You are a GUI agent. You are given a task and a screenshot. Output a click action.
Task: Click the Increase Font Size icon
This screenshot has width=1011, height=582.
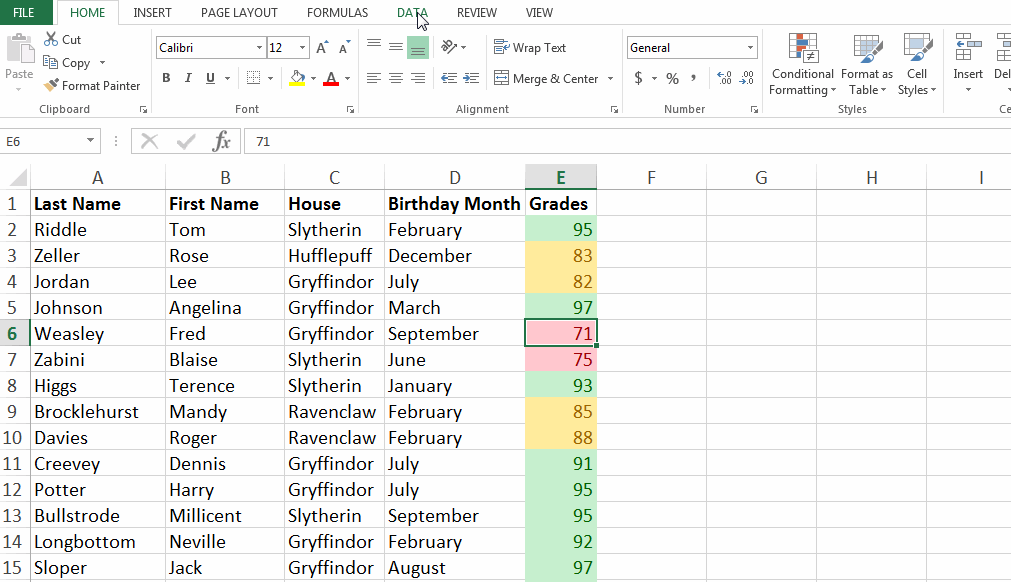tap(322, 48)
